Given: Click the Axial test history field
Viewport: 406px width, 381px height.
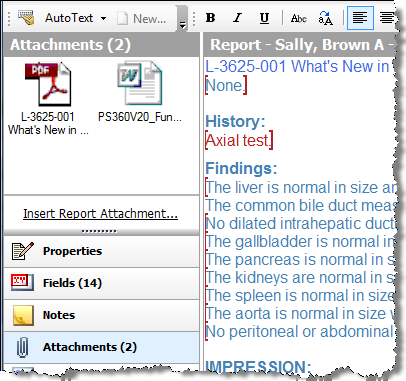Looking at the screenshot, I should coord(239,140).
